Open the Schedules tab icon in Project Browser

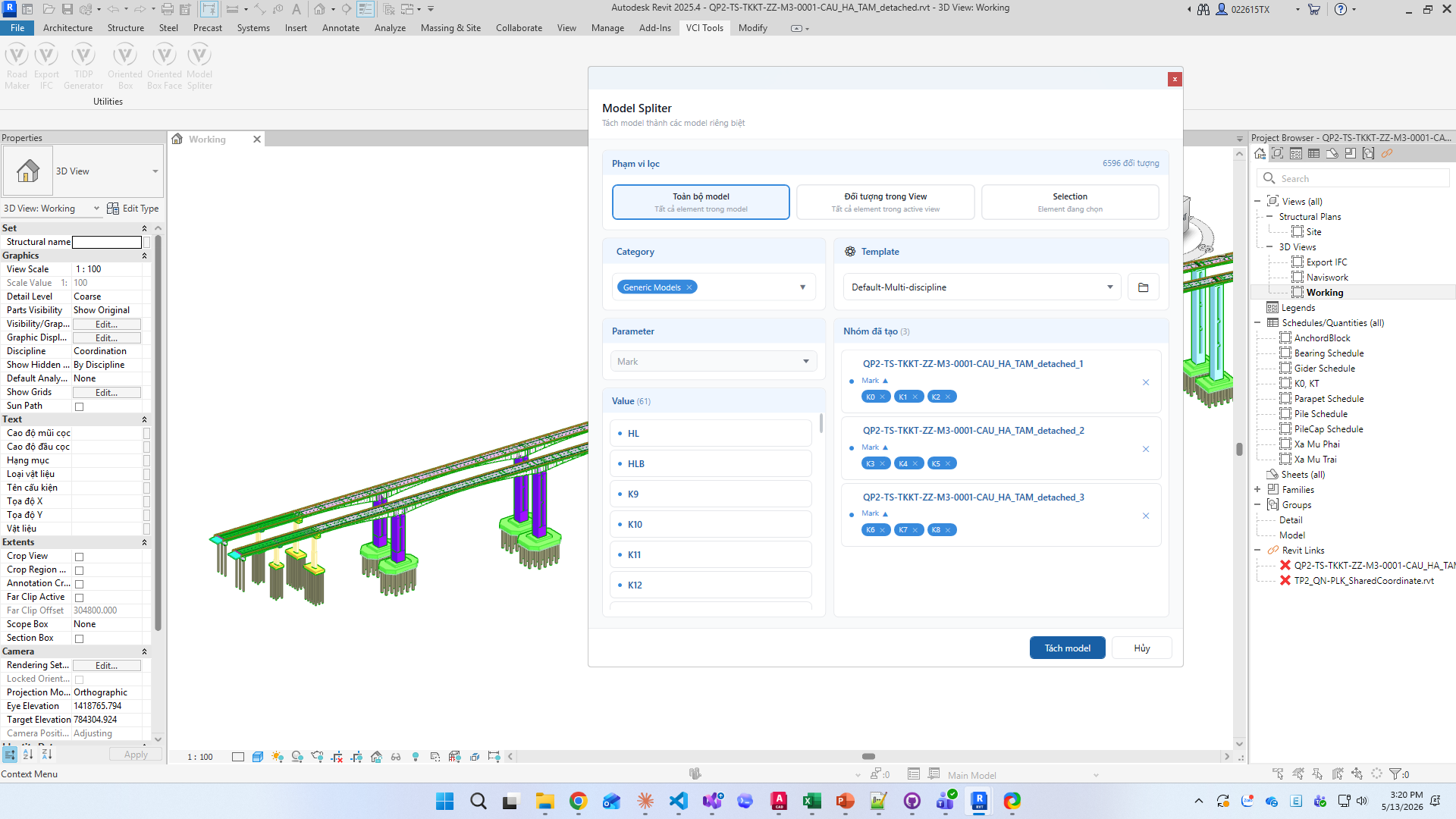1313,153
